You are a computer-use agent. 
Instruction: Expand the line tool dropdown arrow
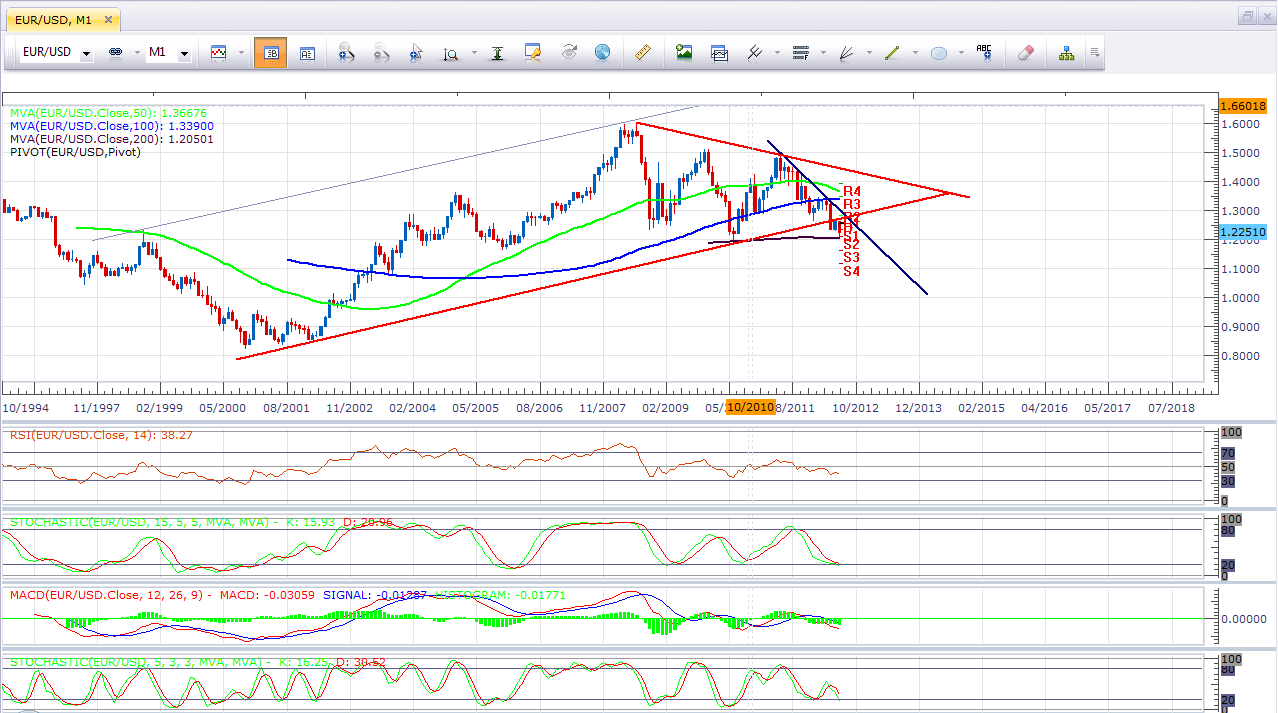pos(914,53)
